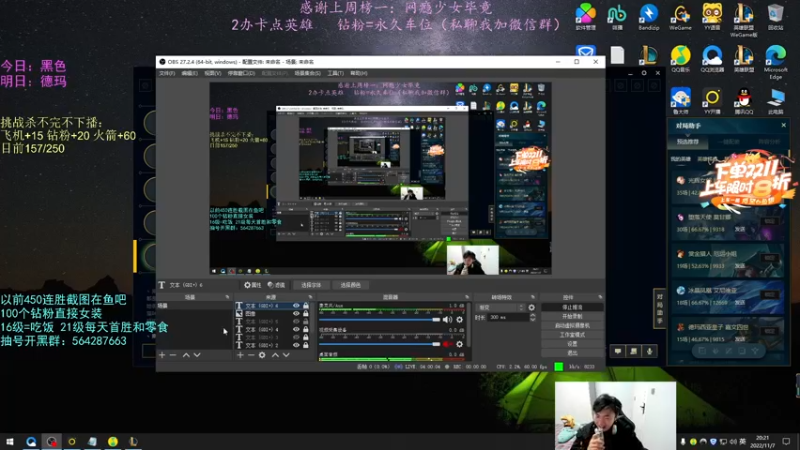The image size is (800, 450).
Task: Move source down arrow
Action: click(286, 355)
